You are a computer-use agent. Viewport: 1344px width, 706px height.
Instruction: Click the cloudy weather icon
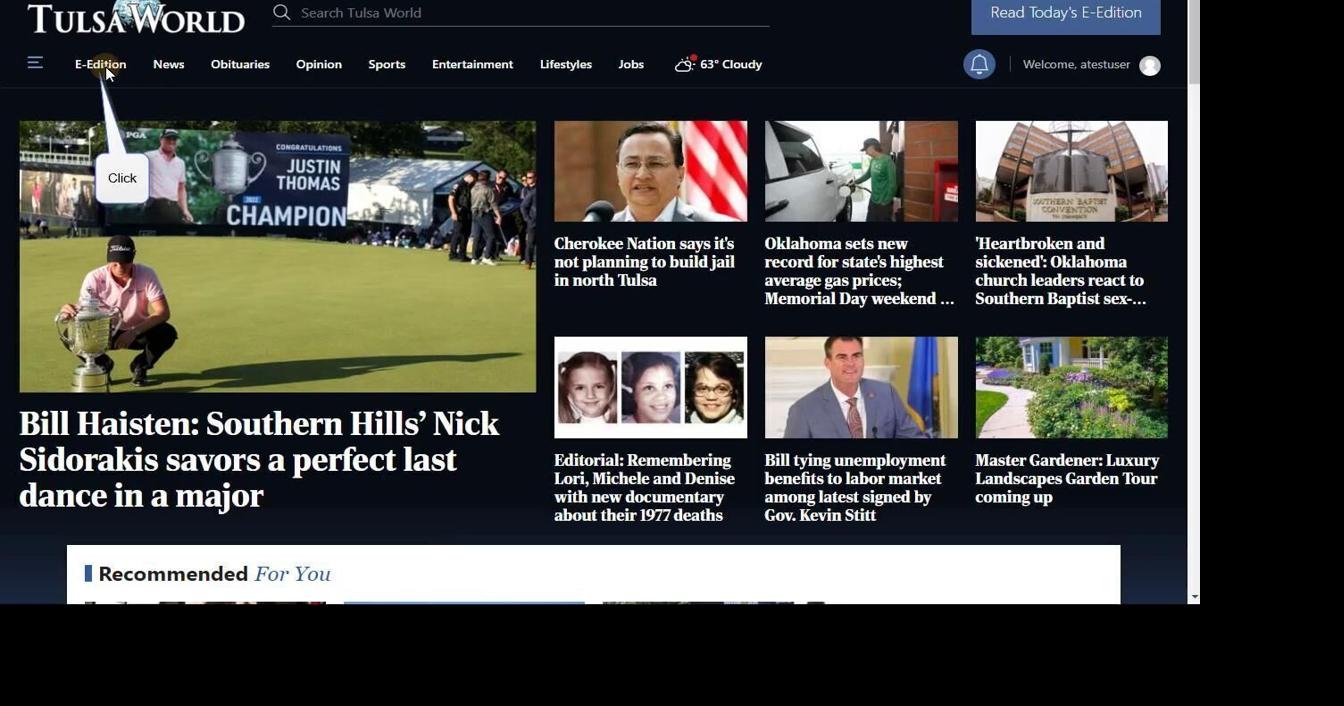[685, 64]
